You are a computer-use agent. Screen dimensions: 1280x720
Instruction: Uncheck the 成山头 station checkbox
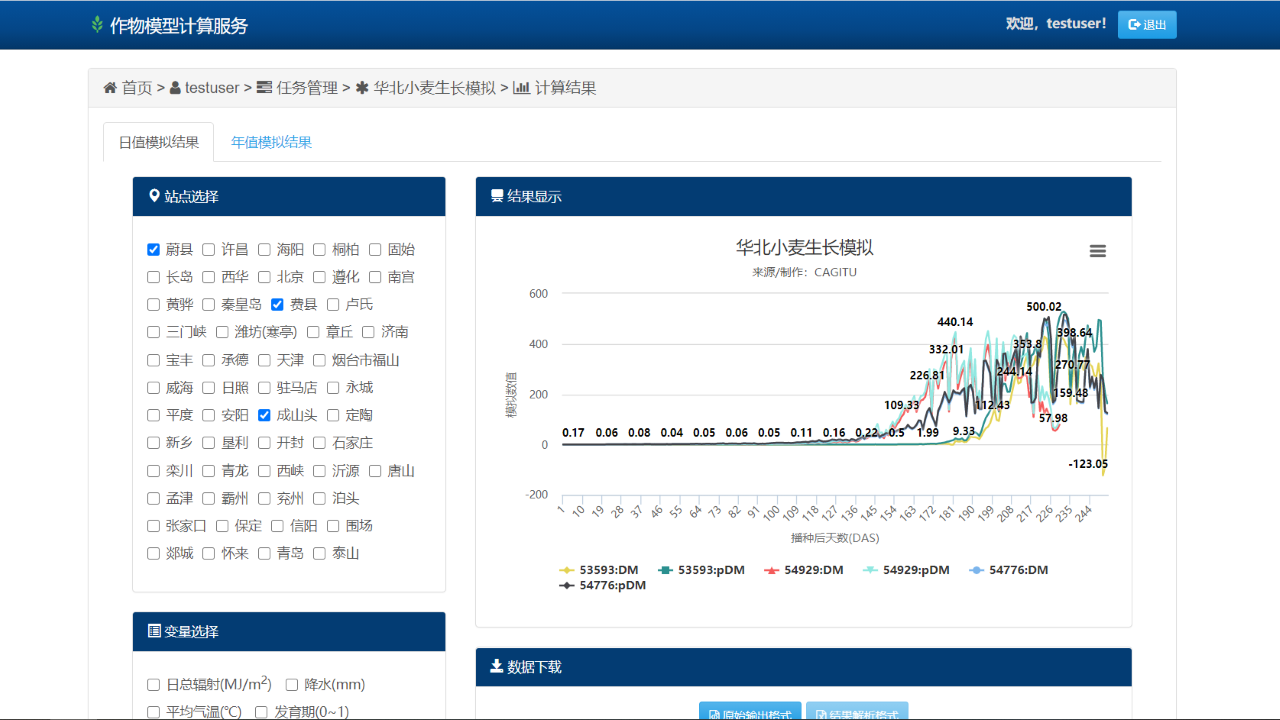pyautogui.click(x=264, y=415)
